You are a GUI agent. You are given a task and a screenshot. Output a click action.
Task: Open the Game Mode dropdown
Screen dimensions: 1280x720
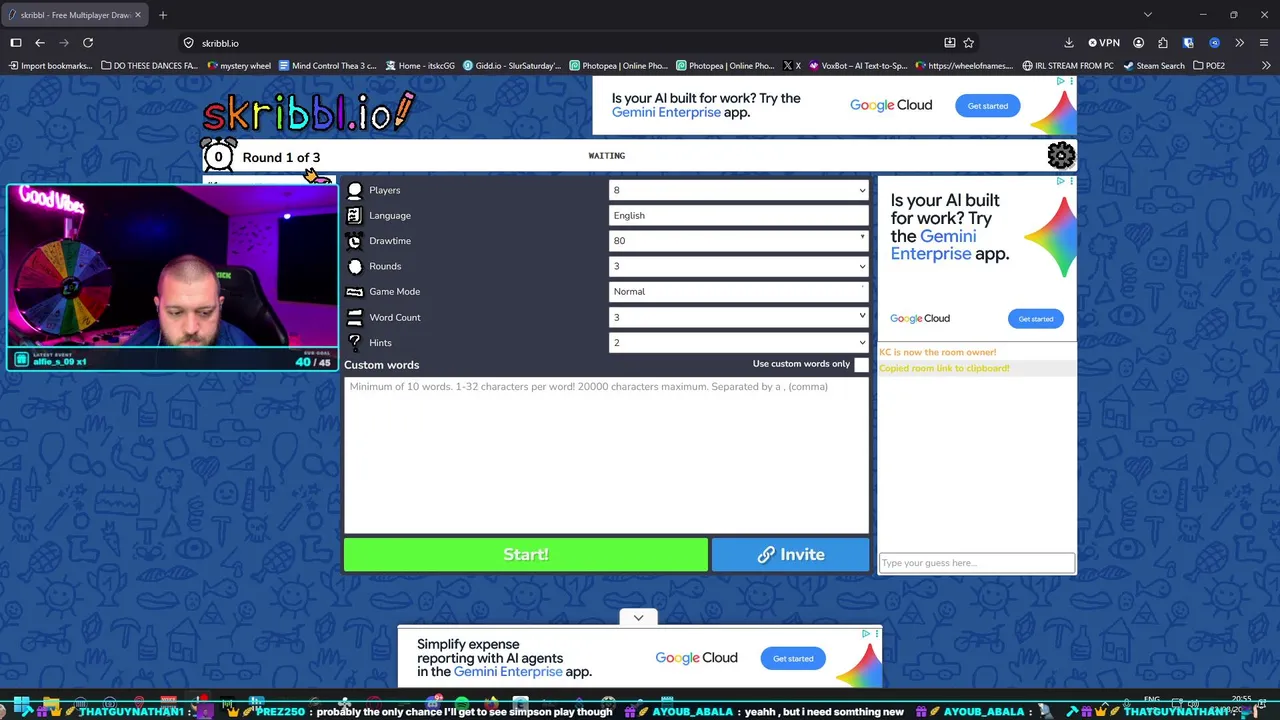pyautogui.click(x=739, y=292)
